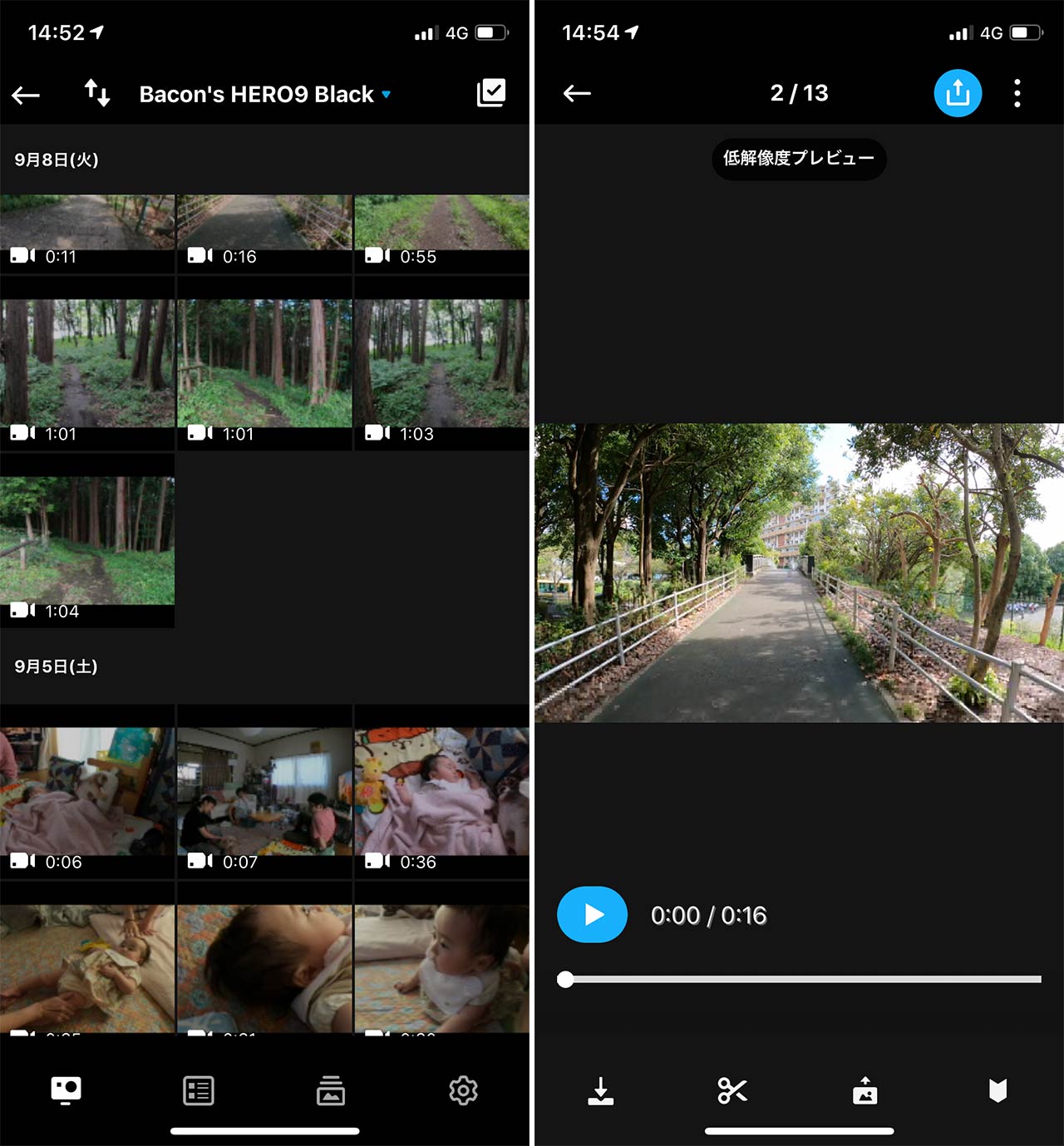Download the video to phone
Screen dimensions: 1064x1146
tap(600, 1091)
